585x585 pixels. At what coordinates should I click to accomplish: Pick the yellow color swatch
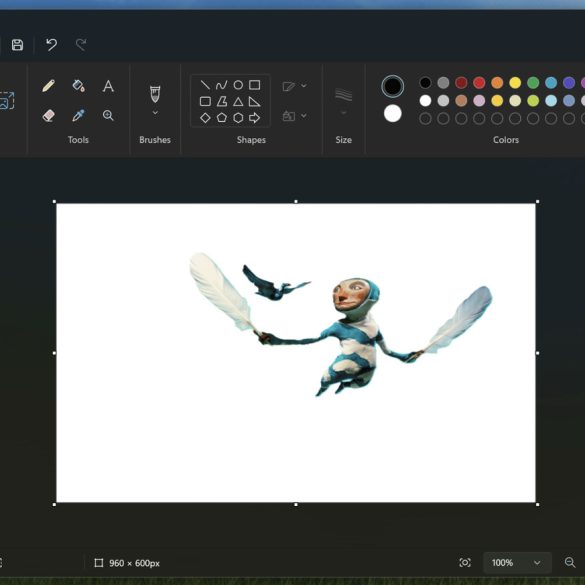pyautogui.click(x=515, y=83)
